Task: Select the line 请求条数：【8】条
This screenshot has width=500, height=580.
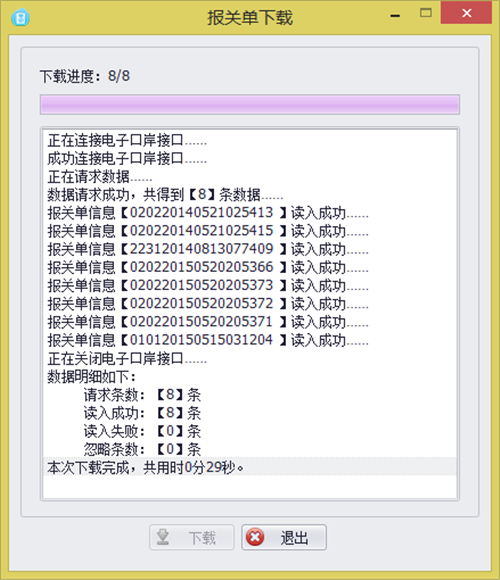Action: [x=142, y=395]
